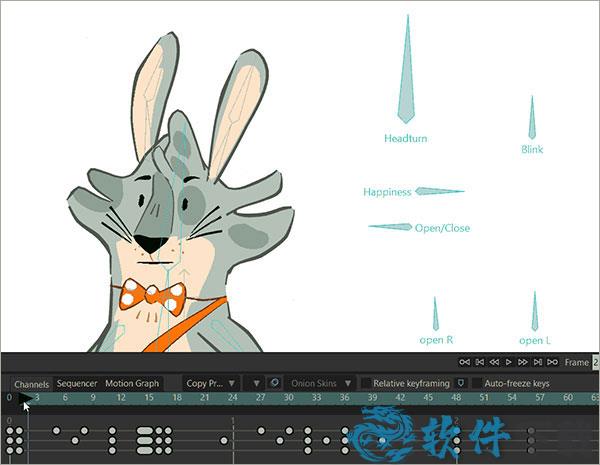Screen dimensions: 600x465
Task: Click the fast-forward double-arrow playback icon
Action: pyautogui.click(x=523, y=362)
